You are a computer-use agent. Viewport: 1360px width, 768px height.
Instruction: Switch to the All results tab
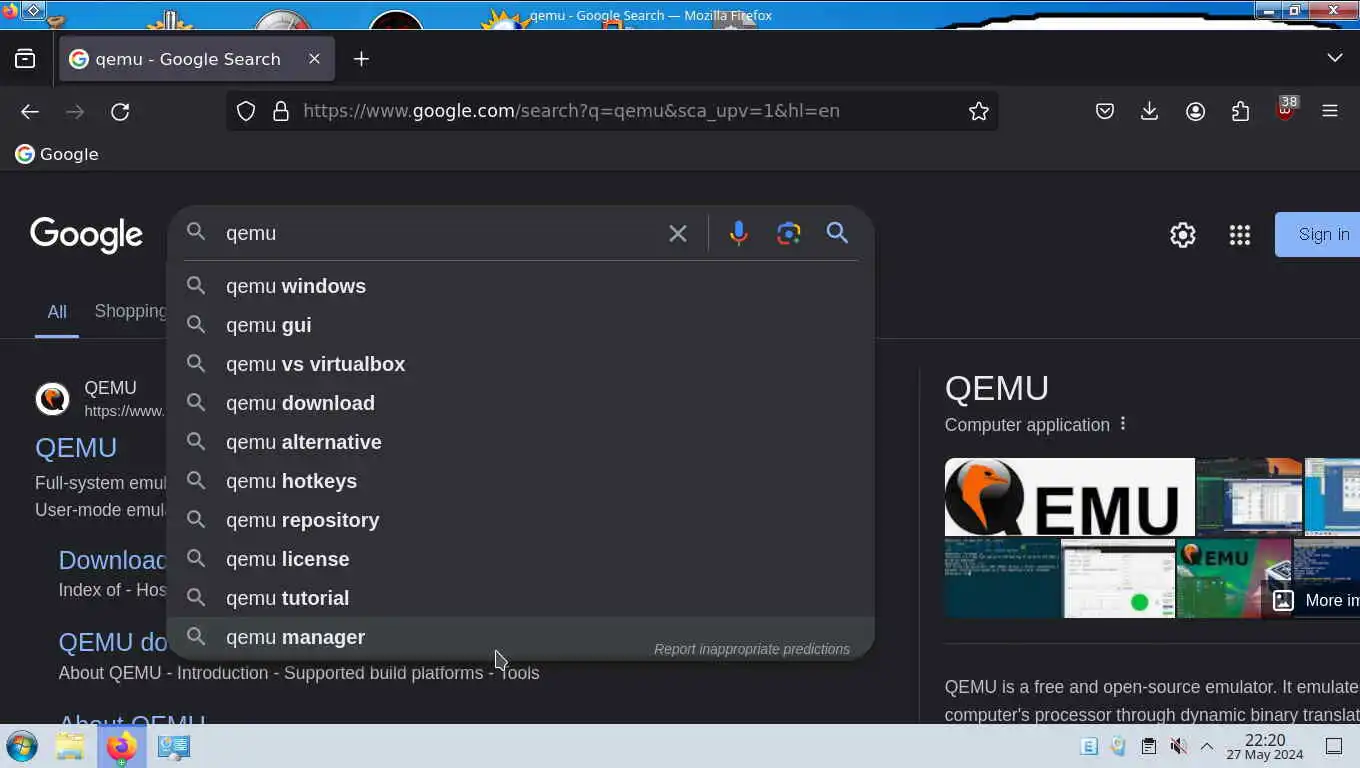click(x=57, y=312)
